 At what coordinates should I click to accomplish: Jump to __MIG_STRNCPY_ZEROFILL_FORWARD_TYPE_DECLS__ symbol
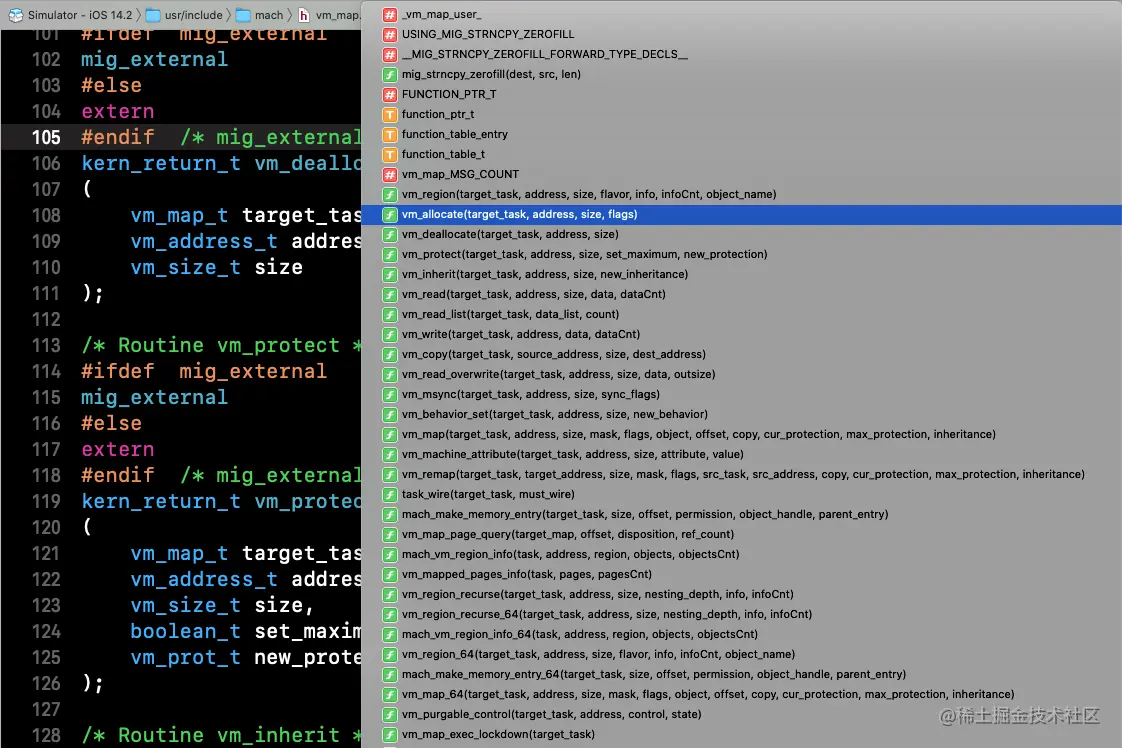coord(545,54)
